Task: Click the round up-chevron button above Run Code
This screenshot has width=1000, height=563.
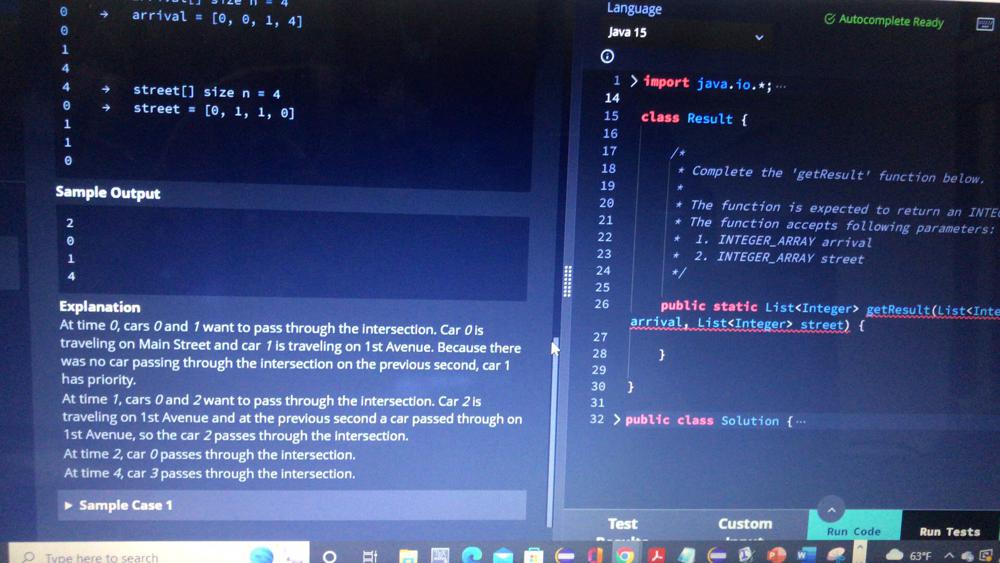Action: pos(831,509)
